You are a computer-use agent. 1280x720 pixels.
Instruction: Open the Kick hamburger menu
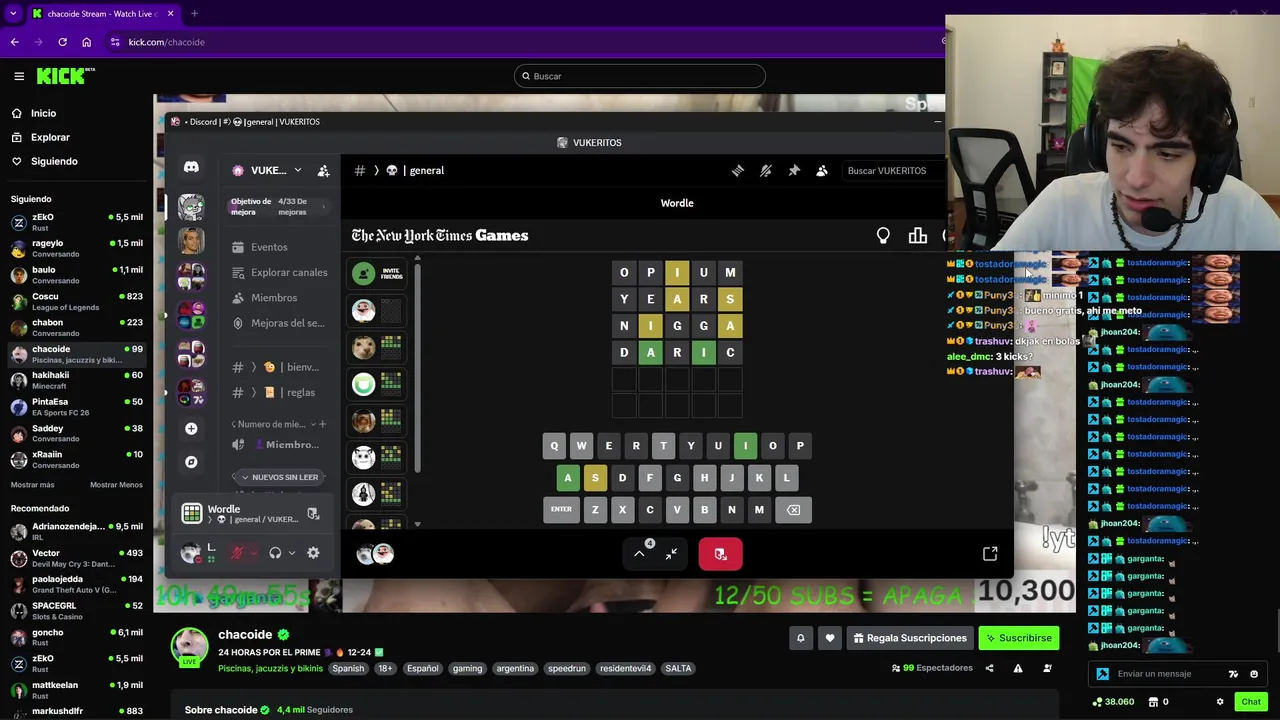[19, 76]
